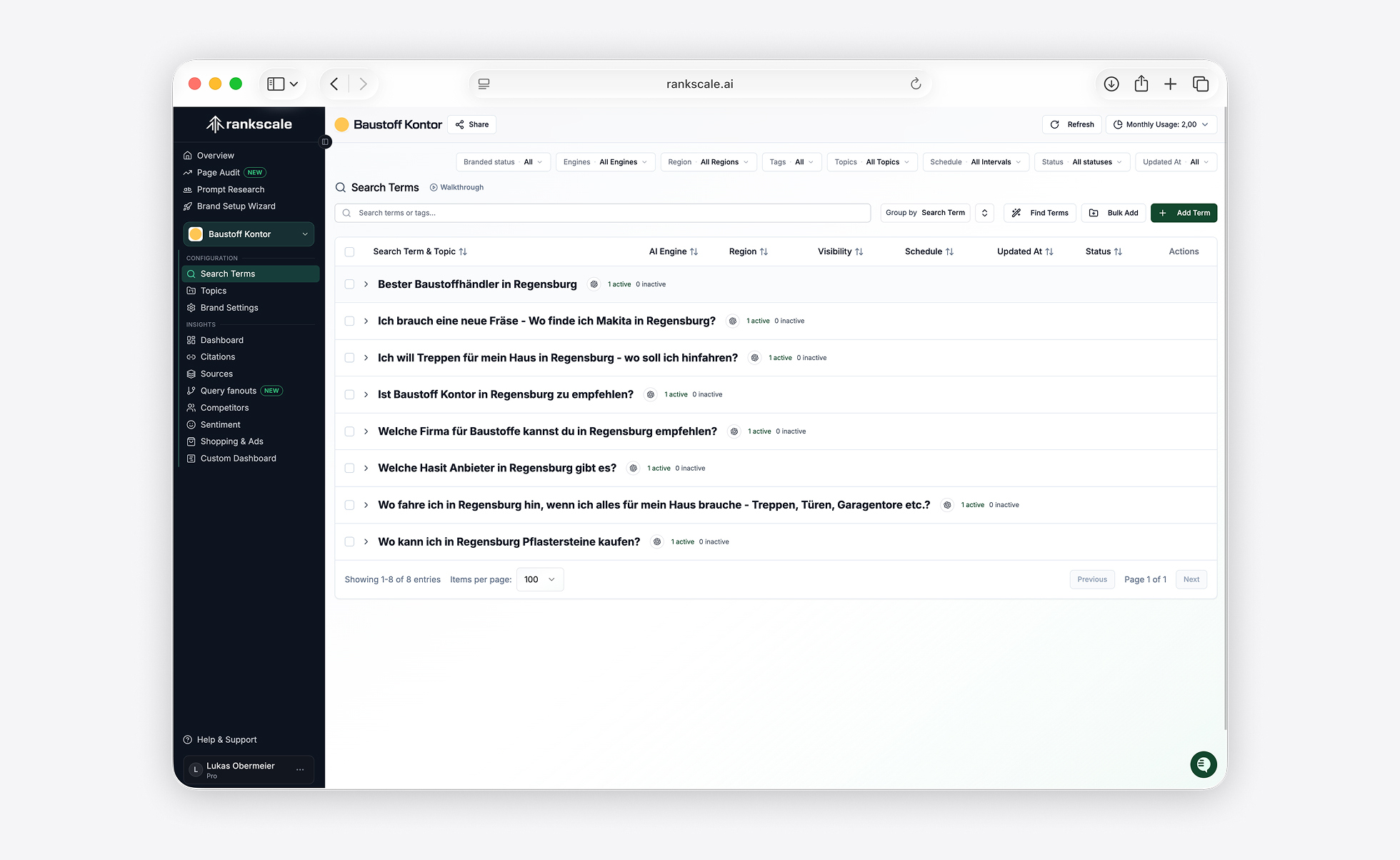Select all rows with header checkbox
The height and width of the screenshot is (860, 1400).
349,251
